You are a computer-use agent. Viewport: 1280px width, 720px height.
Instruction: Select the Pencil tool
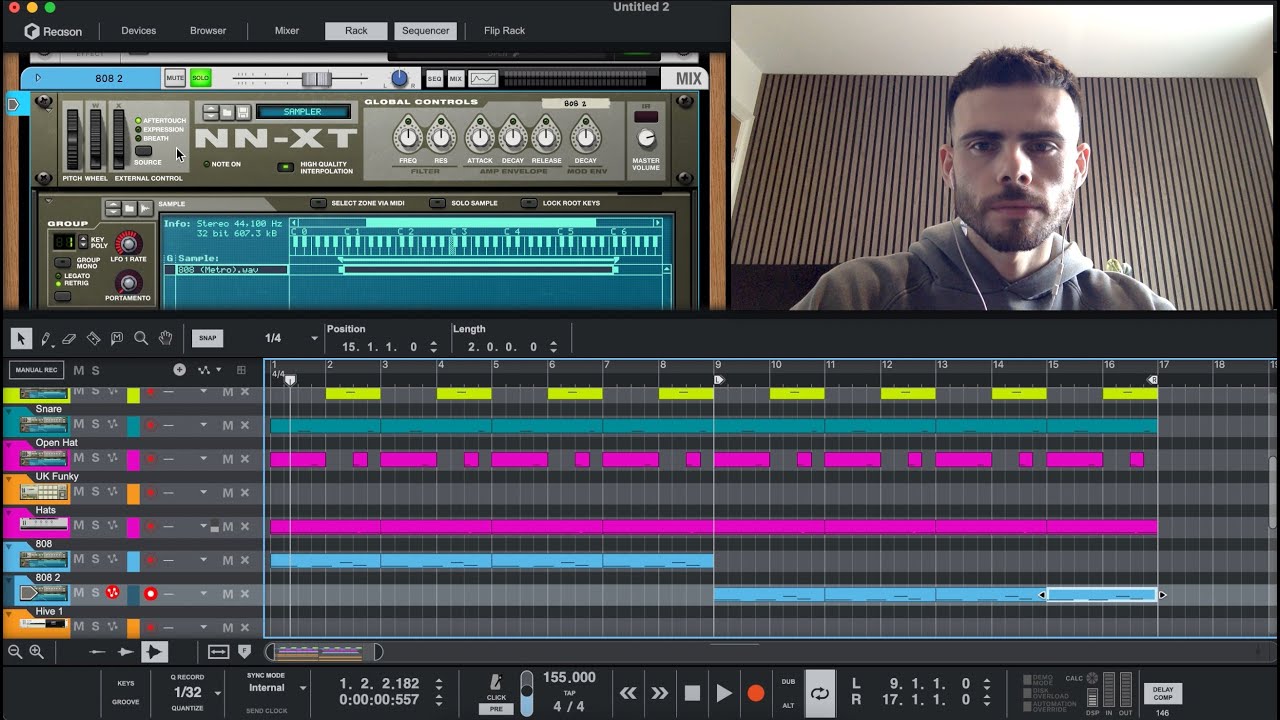(x=45, y=339)
